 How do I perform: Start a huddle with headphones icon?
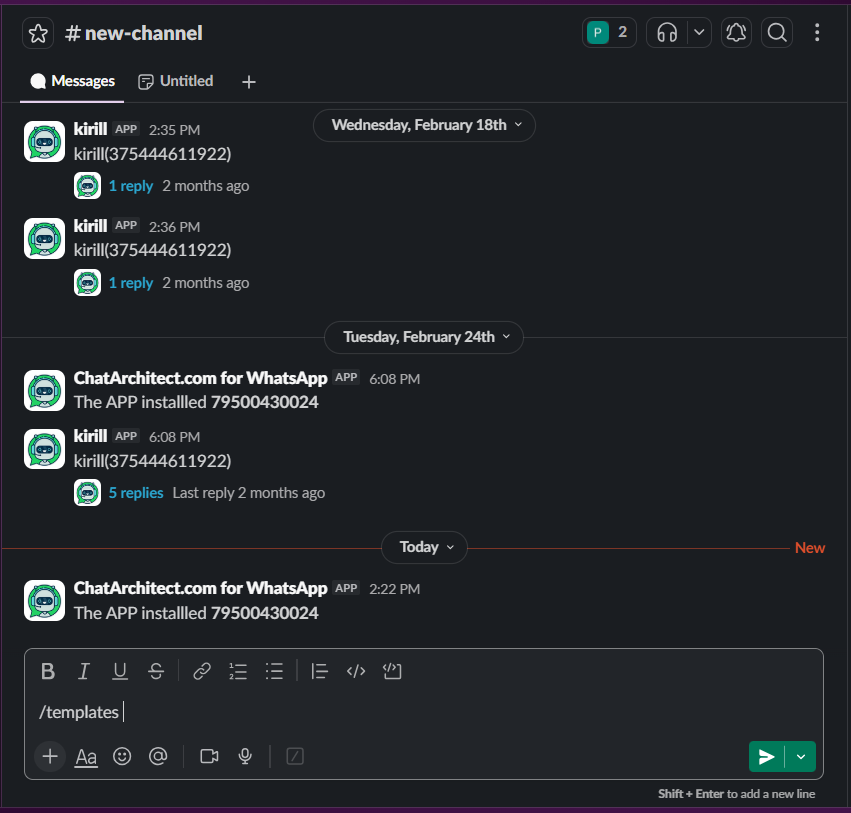coord(667,33)
